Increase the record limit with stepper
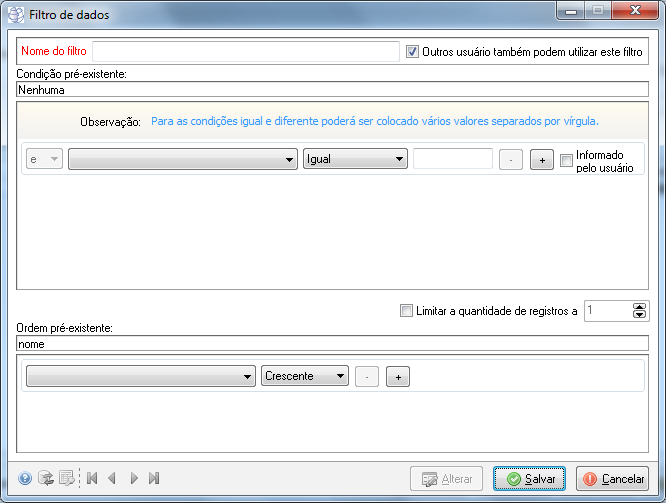 pos(640,307)
